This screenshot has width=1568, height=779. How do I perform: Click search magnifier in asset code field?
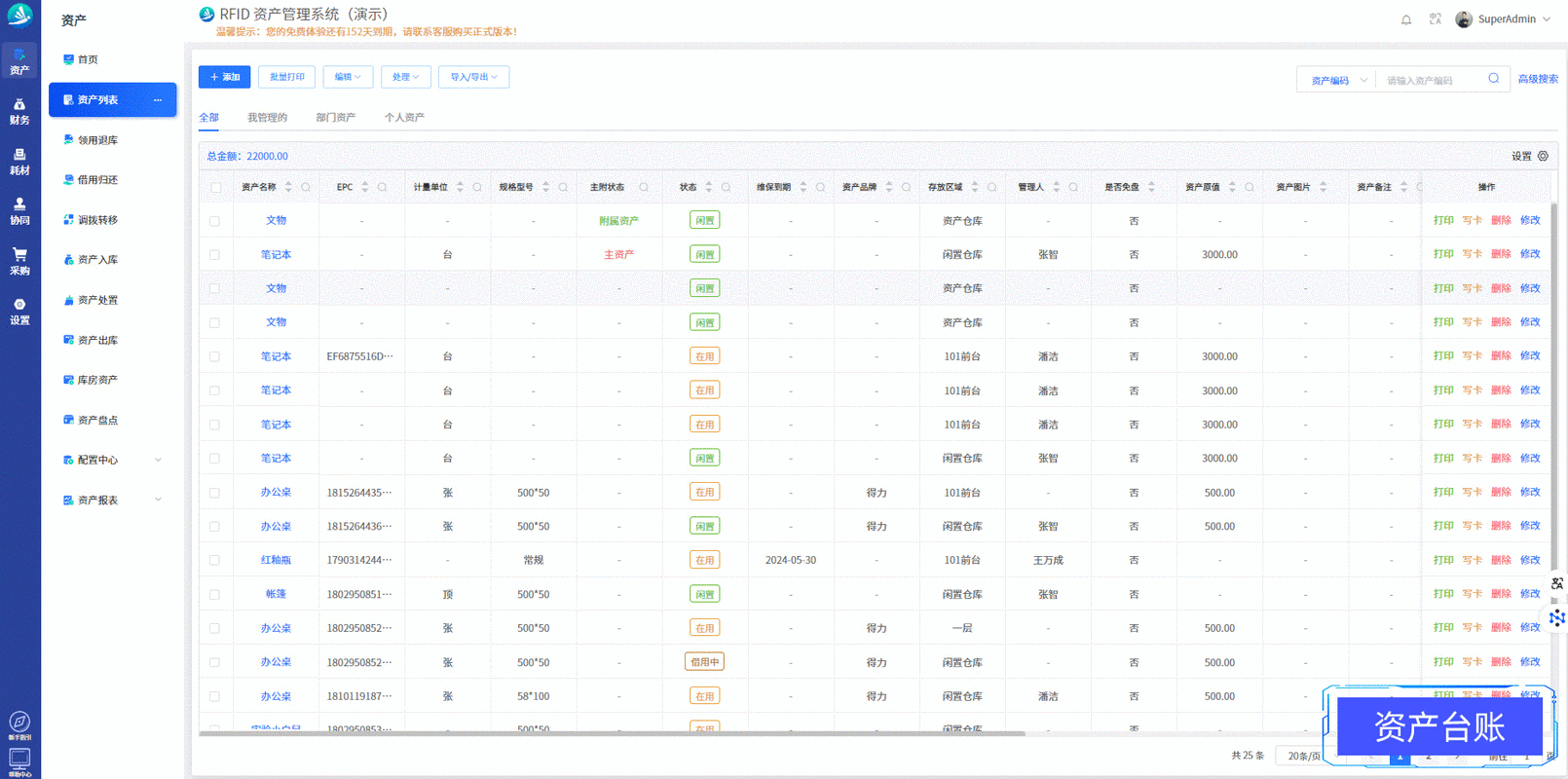(x=1493, y=79)
